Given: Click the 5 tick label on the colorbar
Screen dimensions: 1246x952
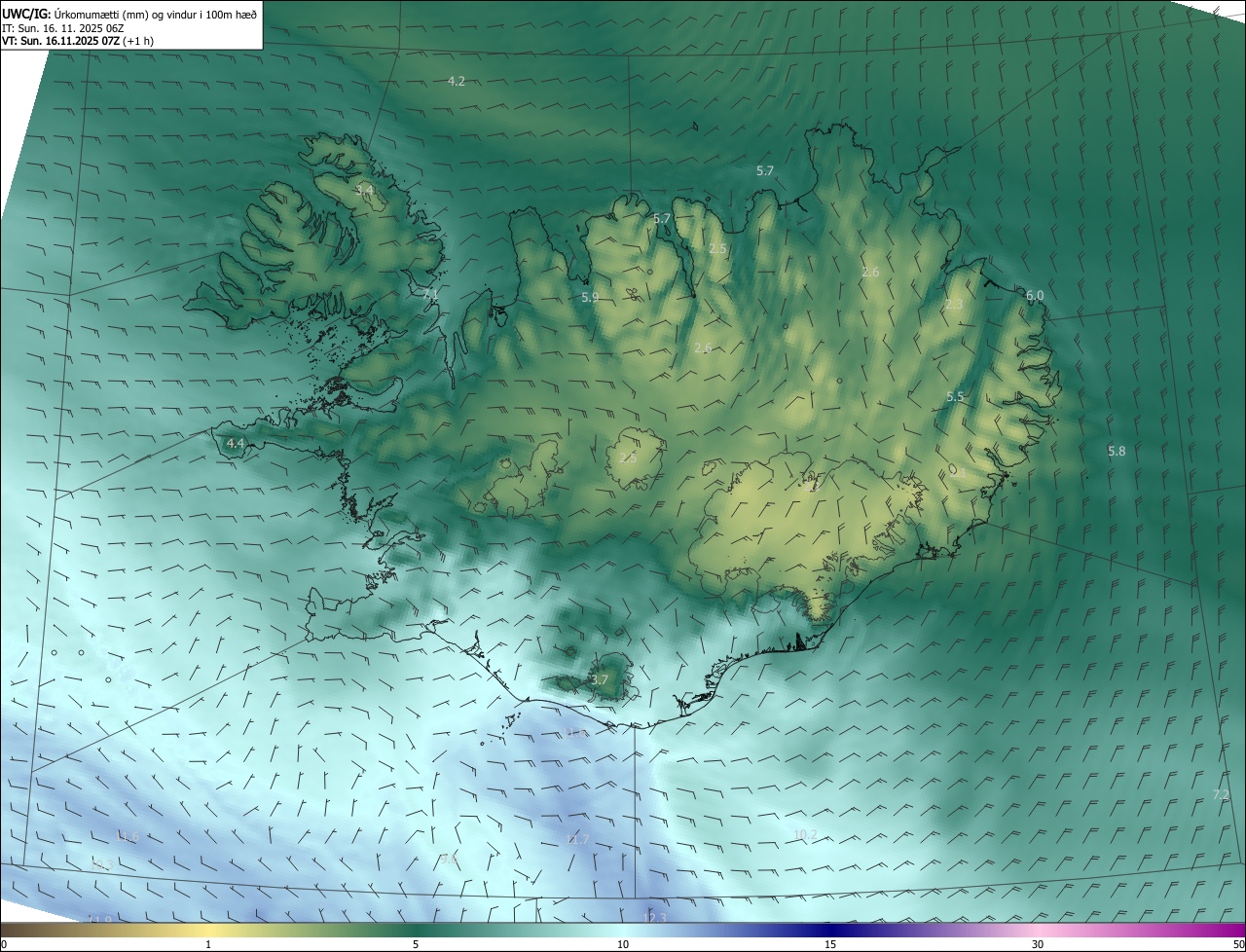Looking at the screenshot, I should point(416,944).
